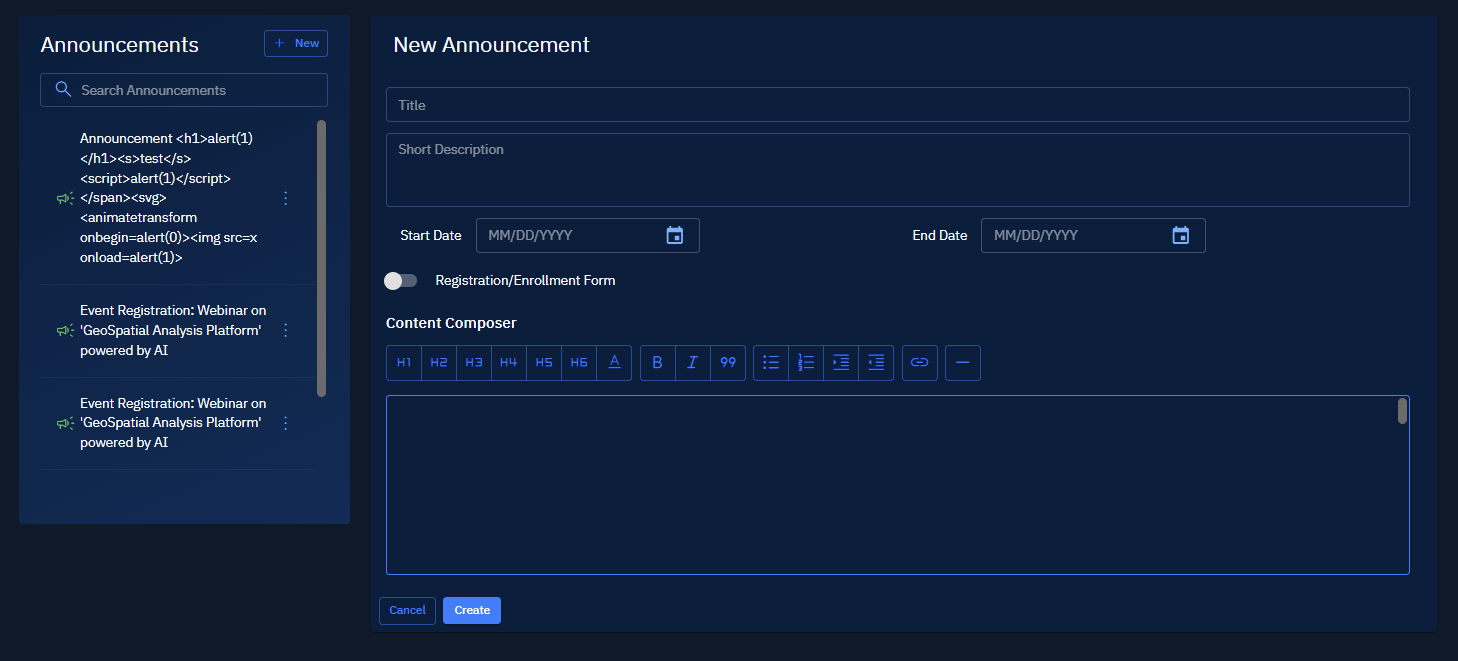Insert a hyperlink in the composer

919,362
